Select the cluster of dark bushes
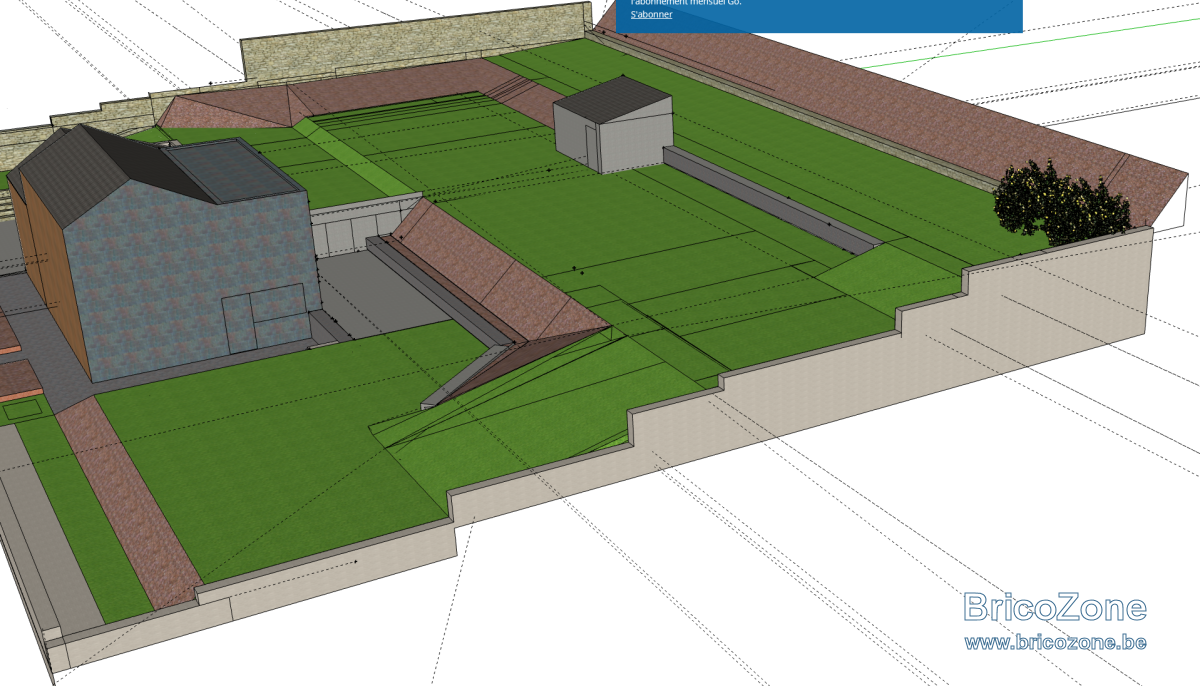The height and width of the screenshot is (686, 1200). pos(1062,202)
